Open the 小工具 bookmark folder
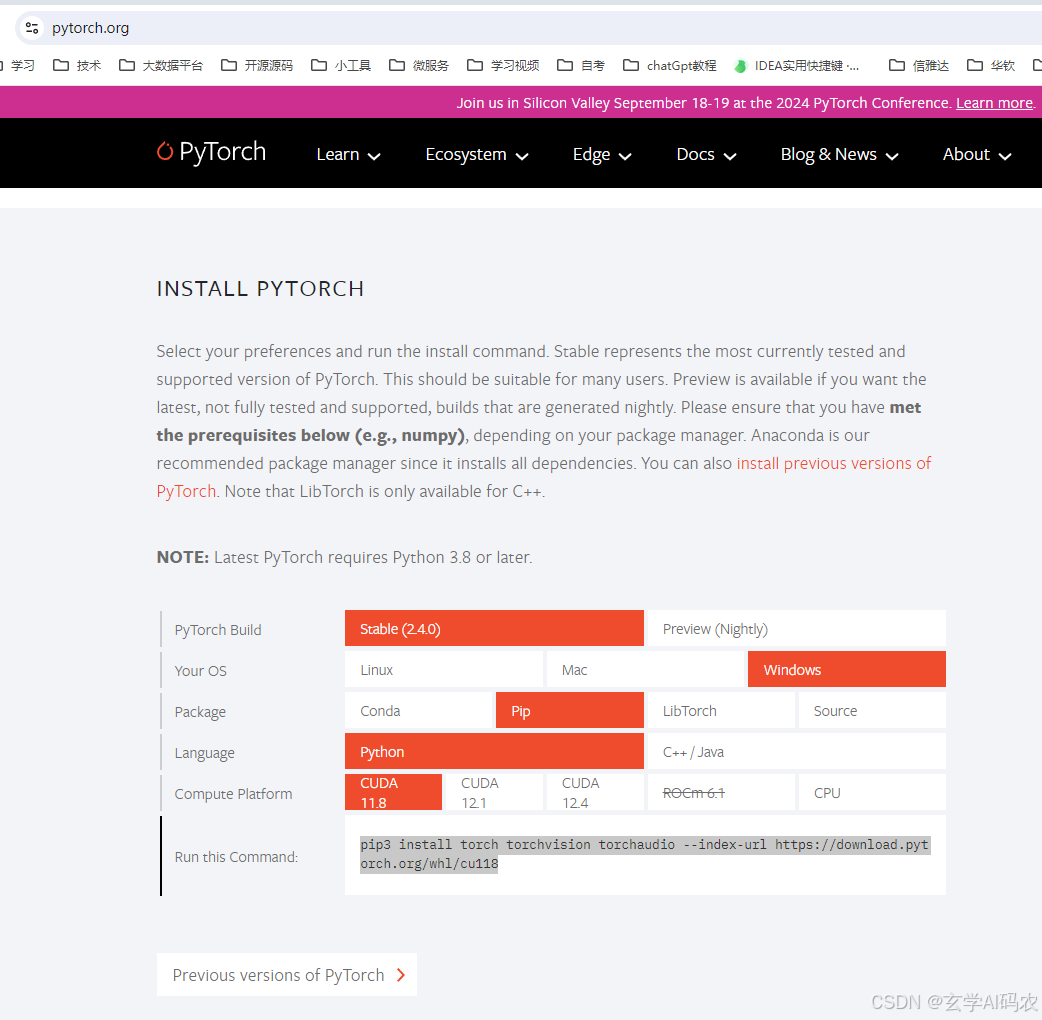This screenshot has width=1042, height=1020. pos(341,65)
